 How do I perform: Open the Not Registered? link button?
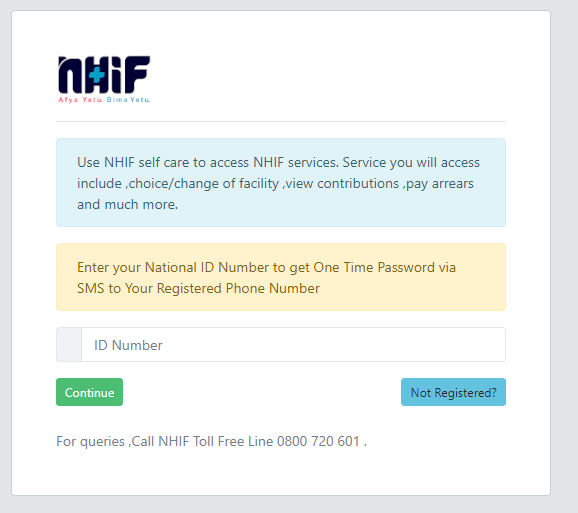(x=453, y=392)
